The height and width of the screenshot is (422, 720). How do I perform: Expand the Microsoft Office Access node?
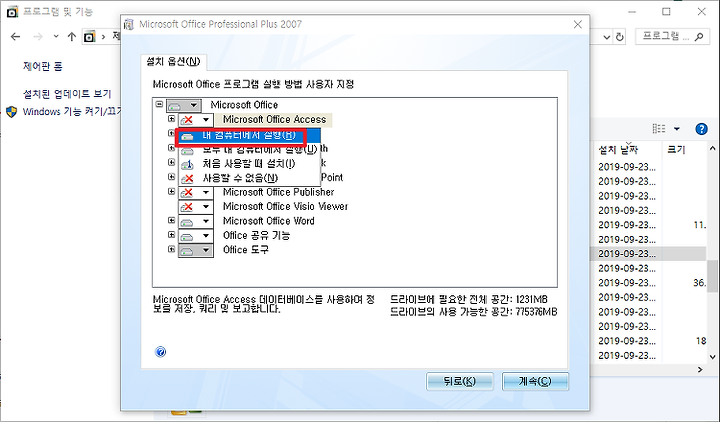(171, 119)
